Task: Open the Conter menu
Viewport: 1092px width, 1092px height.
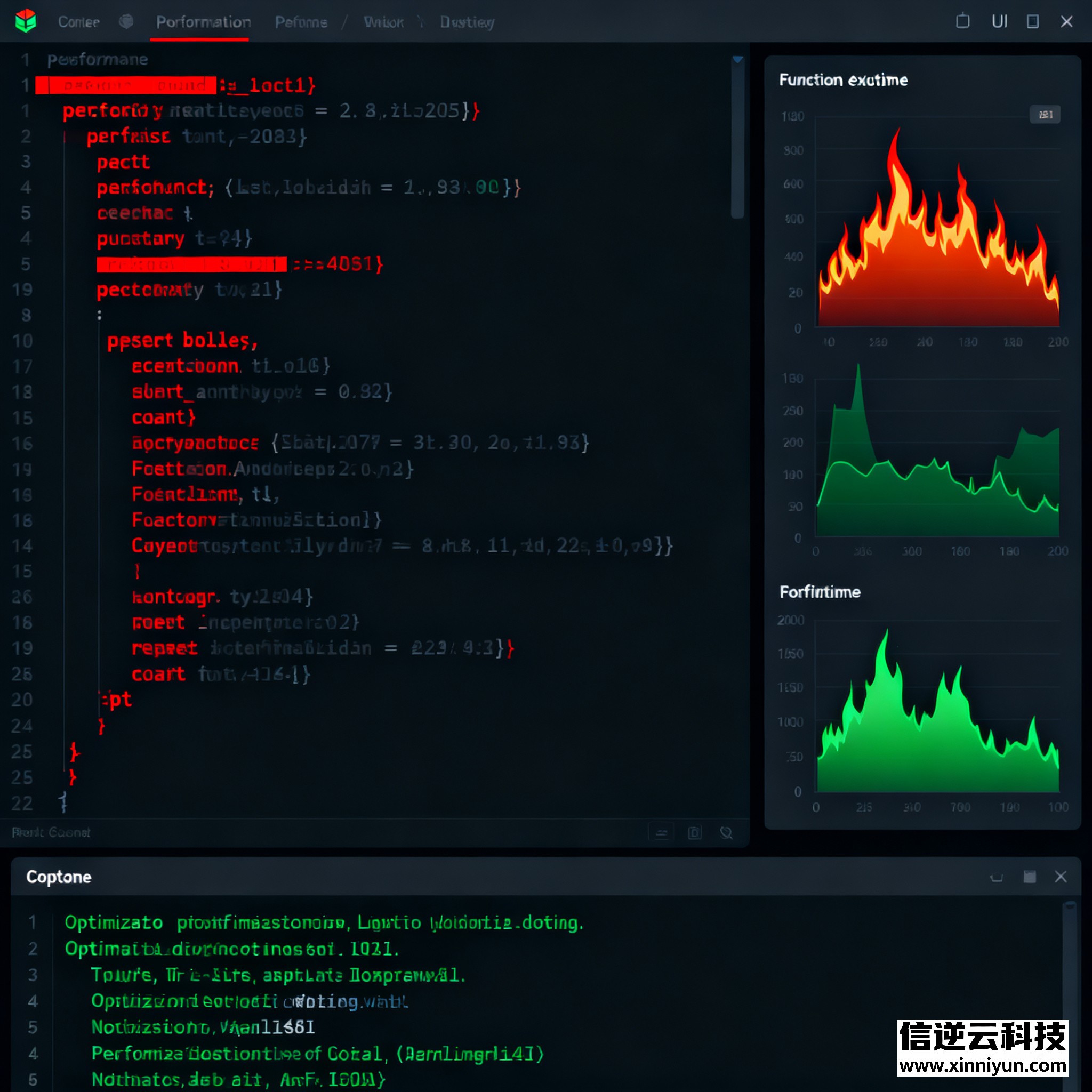Action: 78,22
